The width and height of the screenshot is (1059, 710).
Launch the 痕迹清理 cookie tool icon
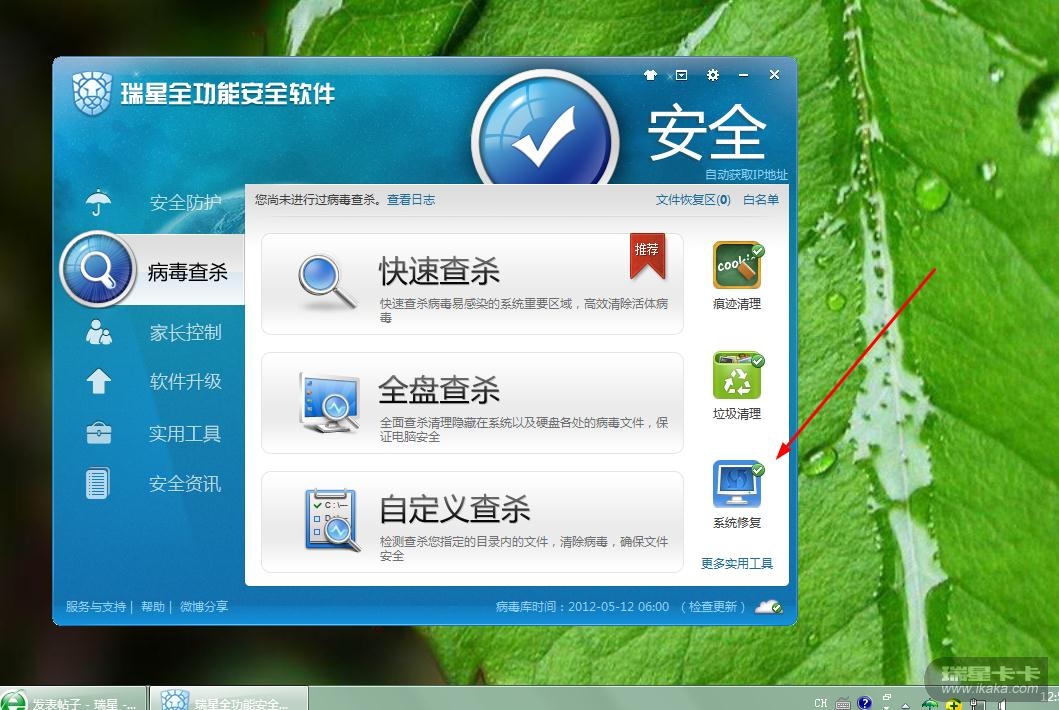coord(738,265)
